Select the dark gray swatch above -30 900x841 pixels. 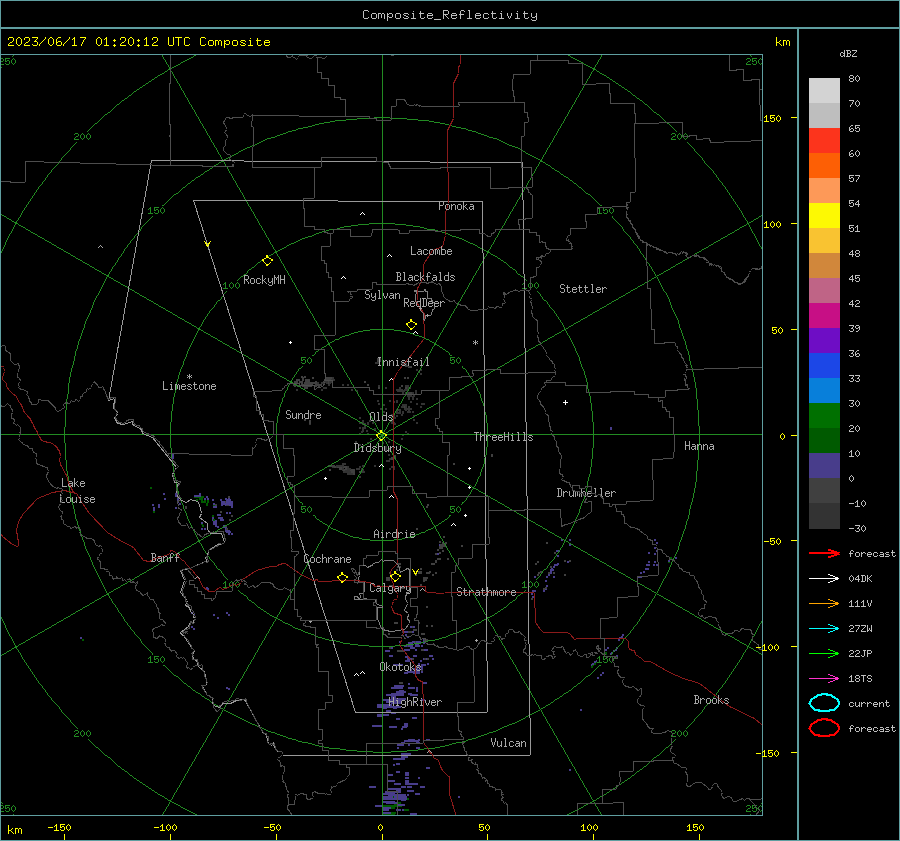pyautogui.click(x=824, y=516)
